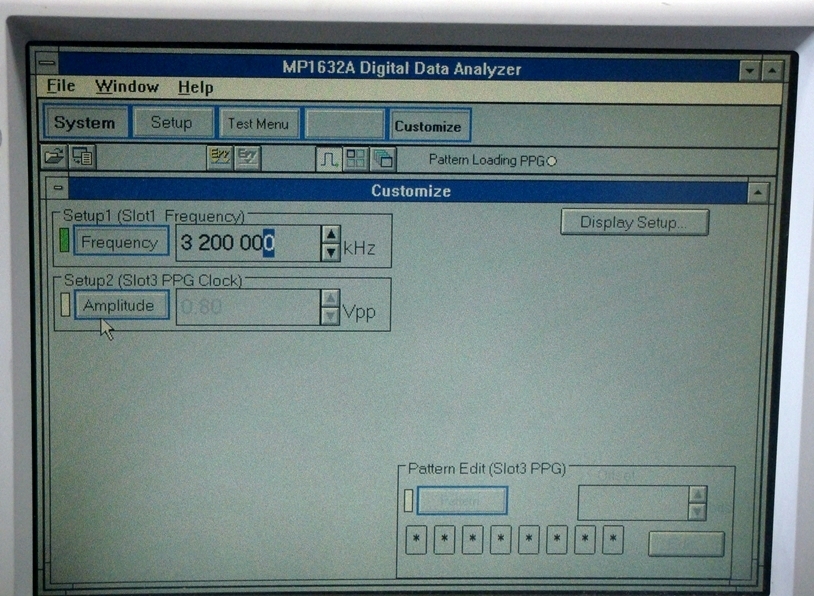Click the first pattern bit asterisk box
The width and height of the screenshot is (814, 596).
point(416,539)
